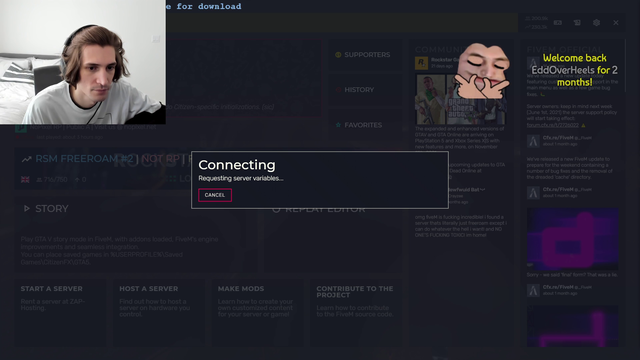The width and height of the screenshot is (640, 360).
Task: Open Host a Server card
Action: 159,312
